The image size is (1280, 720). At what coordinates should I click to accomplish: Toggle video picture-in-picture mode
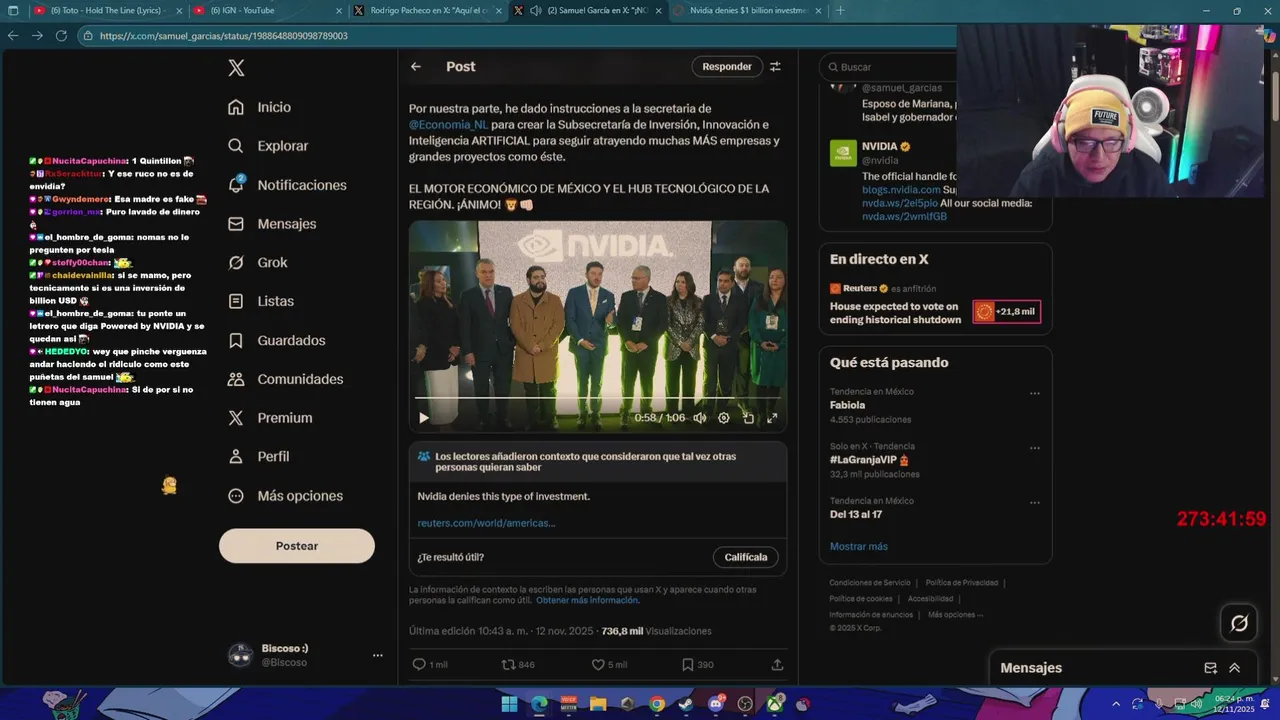tap(748, 418)
